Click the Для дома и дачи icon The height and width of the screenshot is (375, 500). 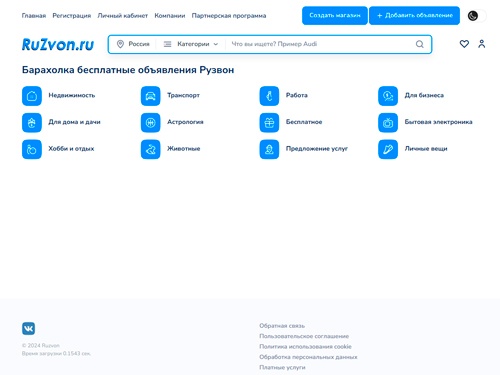pyautogui.click(x=32, y=123)
